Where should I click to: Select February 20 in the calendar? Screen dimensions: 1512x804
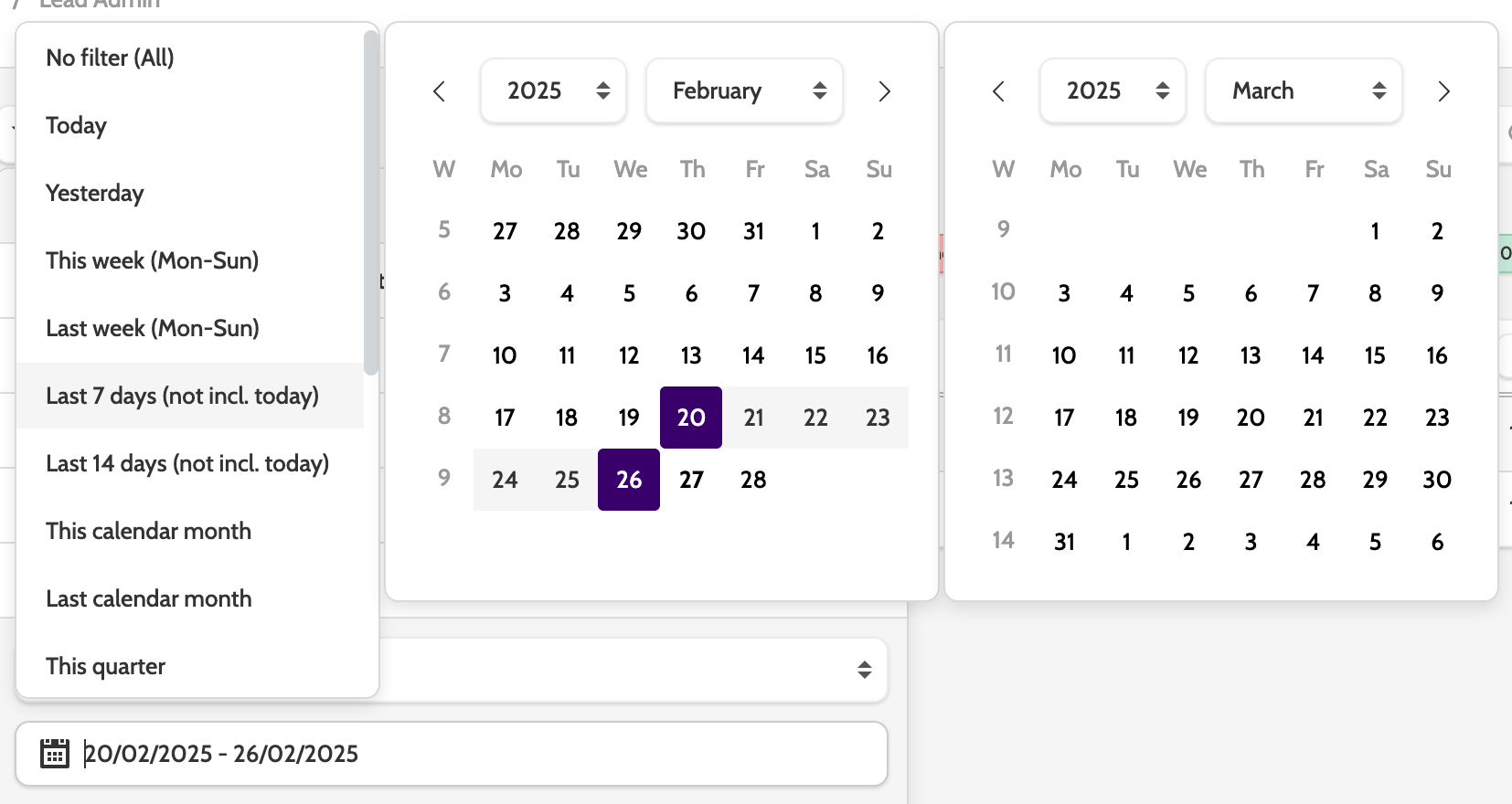coord(691,418)
